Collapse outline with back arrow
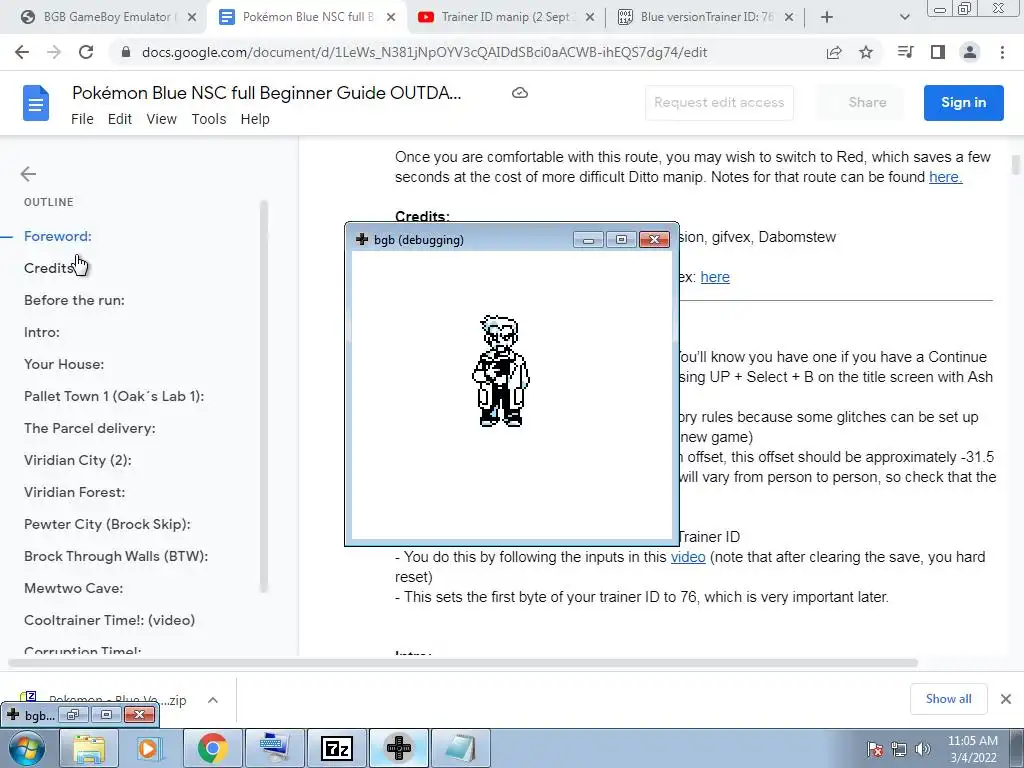Viewport: 1024px width, 768px height. tap(28, 174)
